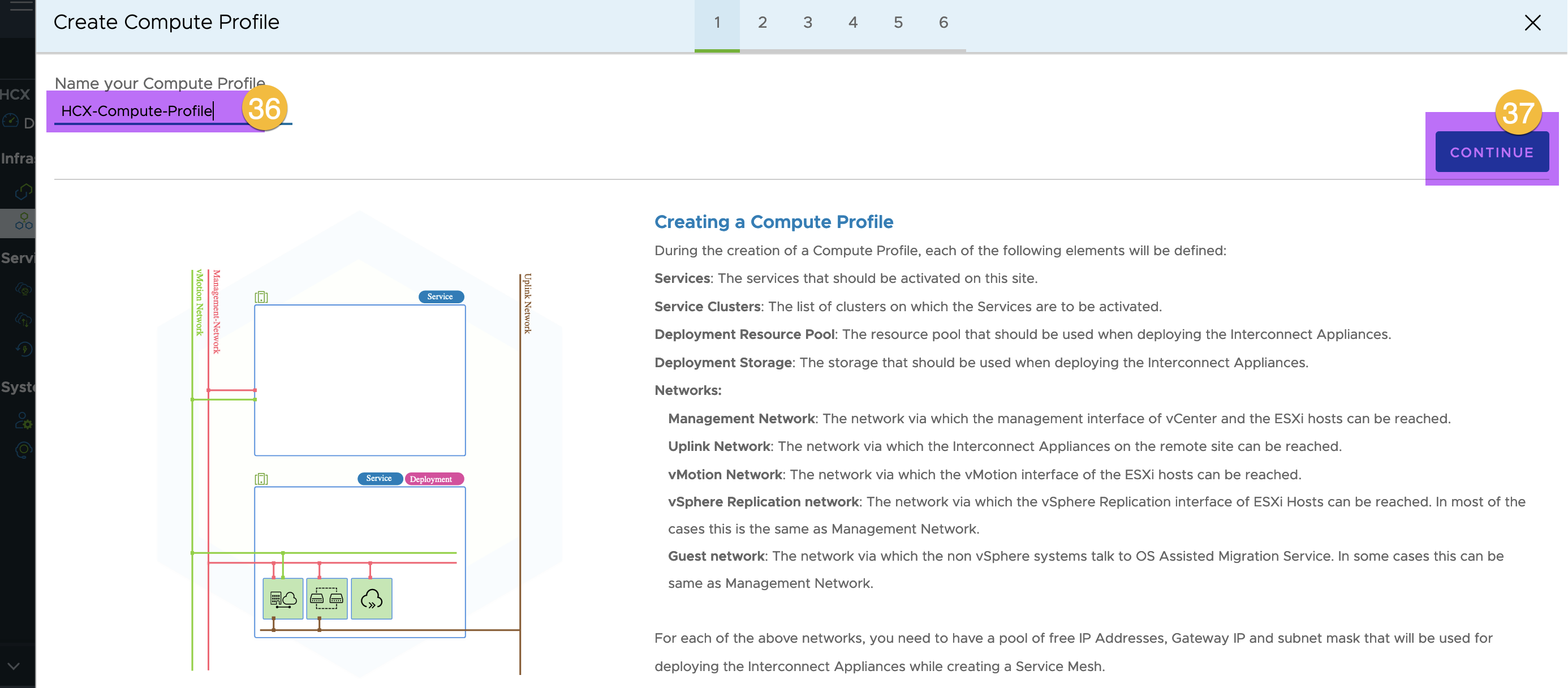Select step 2 in wizard navigation
The width and height of the screenshot is (1568, 688).
[x=761, y=22]
